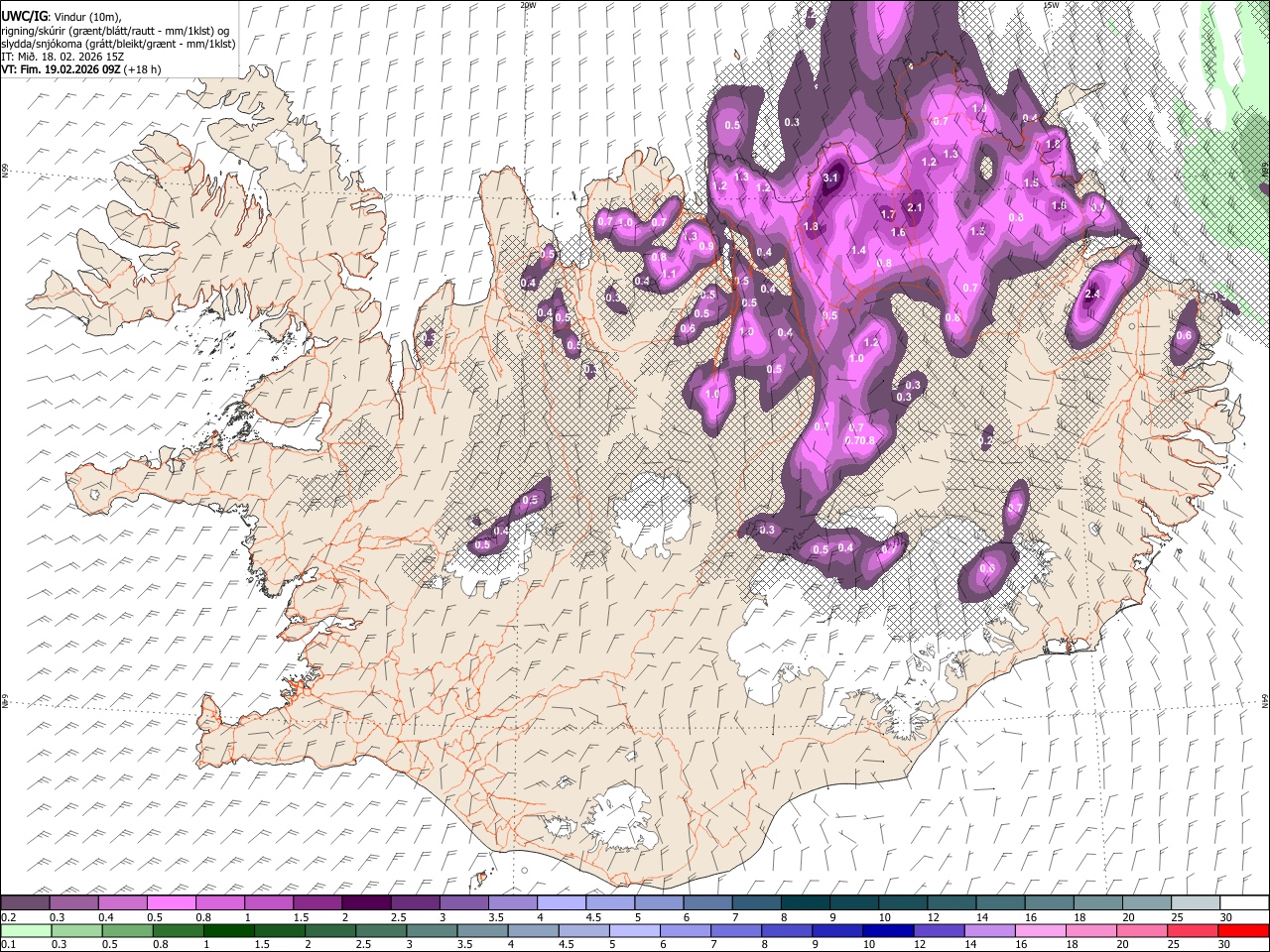Pick the white snow swatch above label 30
Image resolution: width=1270 pixels, height=952 pixels.
point(1244,902)
